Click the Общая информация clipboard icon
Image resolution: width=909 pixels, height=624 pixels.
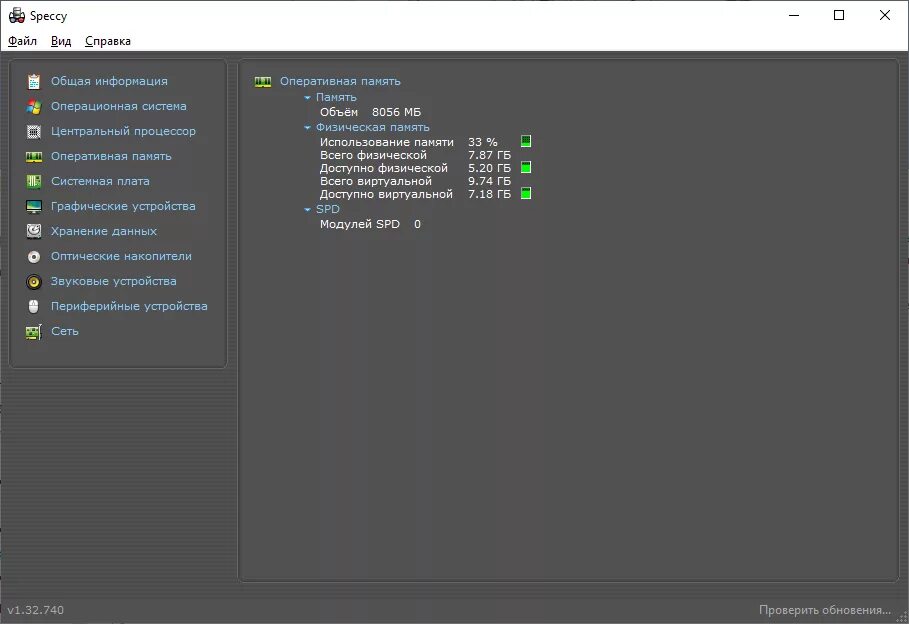pos(34,82)
